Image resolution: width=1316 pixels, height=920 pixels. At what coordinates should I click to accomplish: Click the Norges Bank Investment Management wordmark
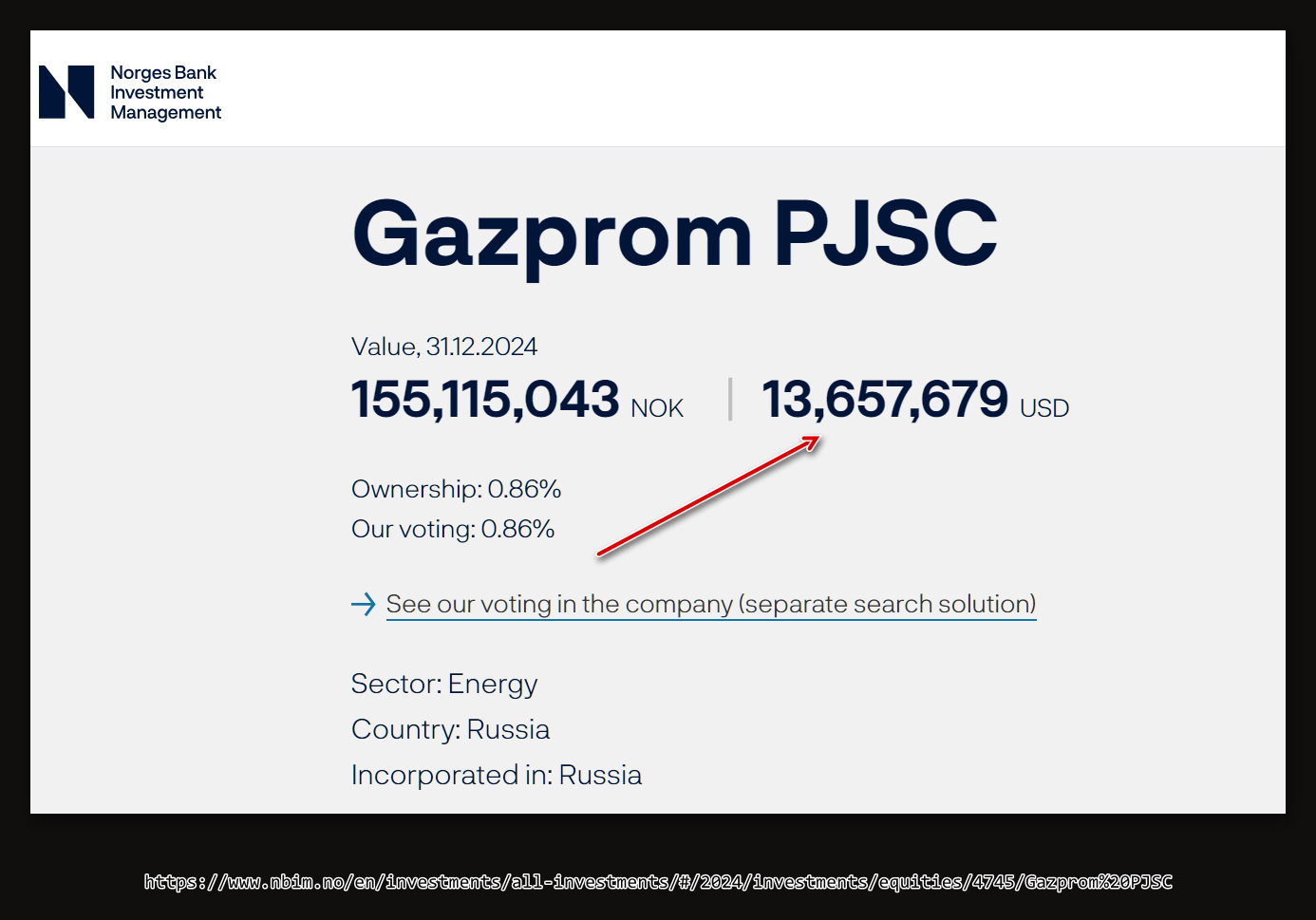tap(165, 92)
